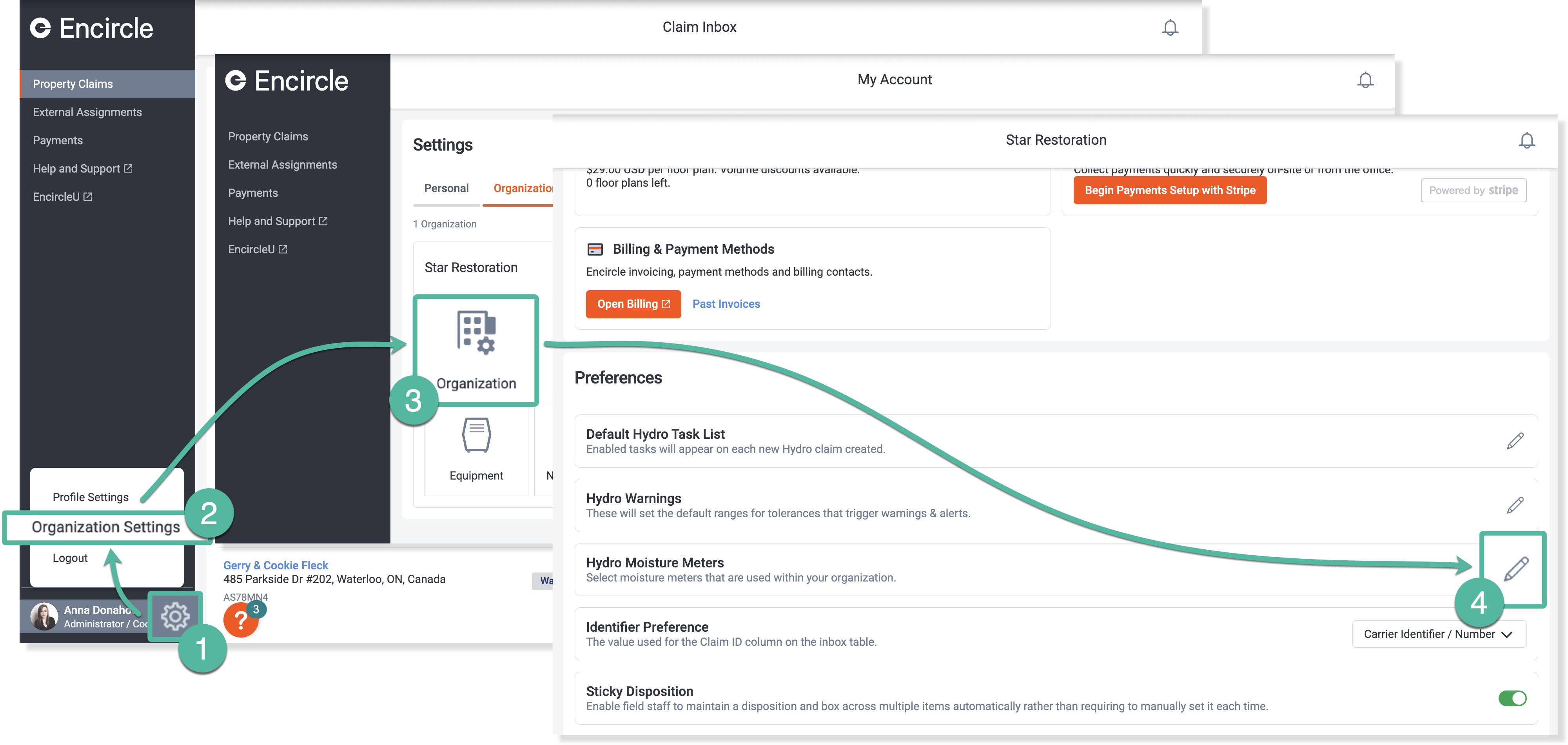Click notification bell in Claim Inbox header
1568x745 pixels.
tap(1170, 27)
